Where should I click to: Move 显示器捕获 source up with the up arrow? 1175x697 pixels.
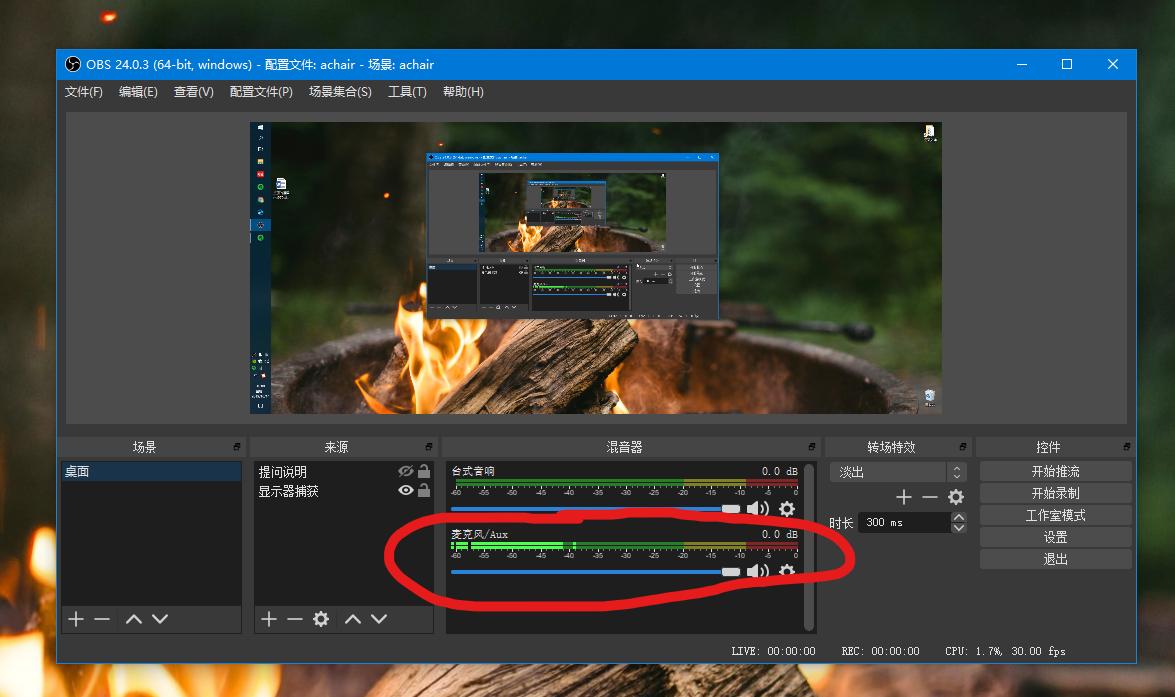coord(352,619)
